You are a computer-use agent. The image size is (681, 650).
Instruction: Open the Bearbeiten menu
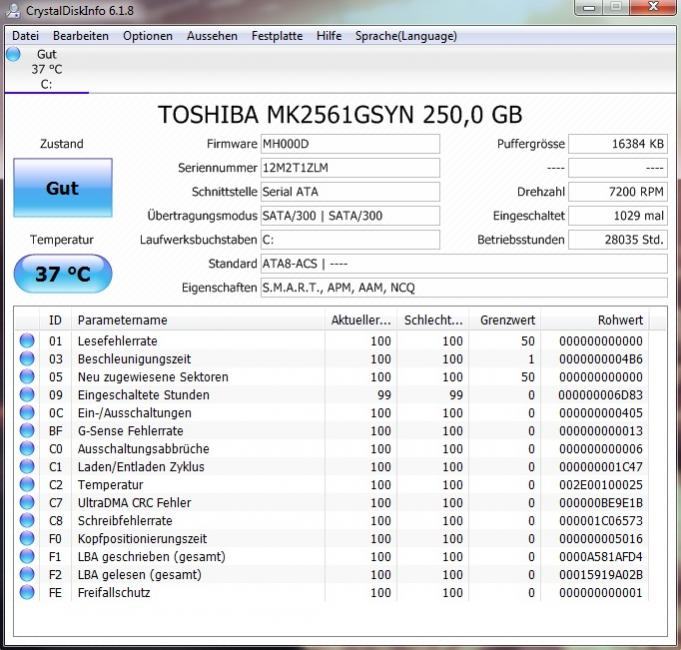[x=81, y=36]
